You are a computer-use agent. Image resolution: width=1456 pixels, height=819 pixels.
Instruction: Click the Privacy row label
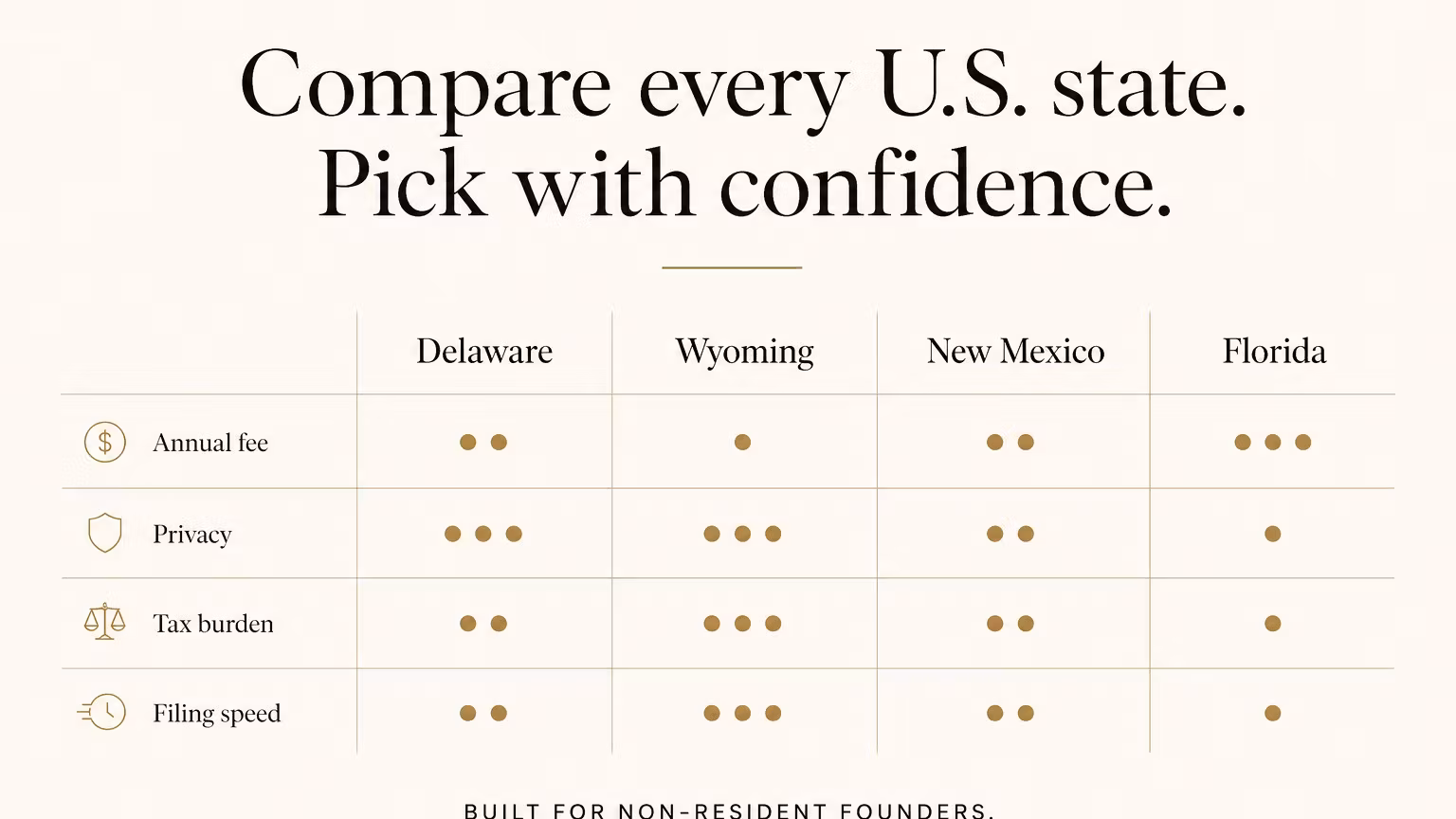coord(192,535)
